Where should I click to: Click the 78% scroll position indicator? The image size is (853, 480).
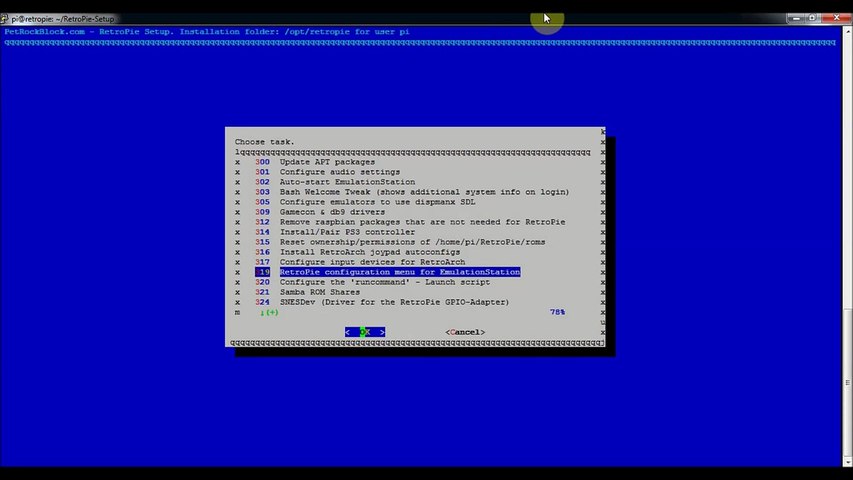click(557, 312)
